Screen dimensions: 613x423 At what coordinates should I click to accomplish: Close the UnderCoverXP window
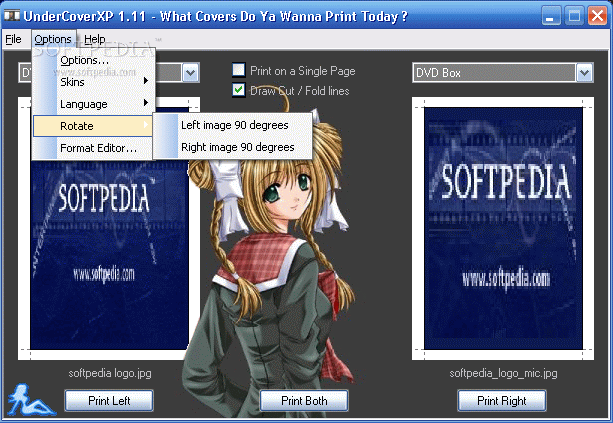click(x=598, y=16)
